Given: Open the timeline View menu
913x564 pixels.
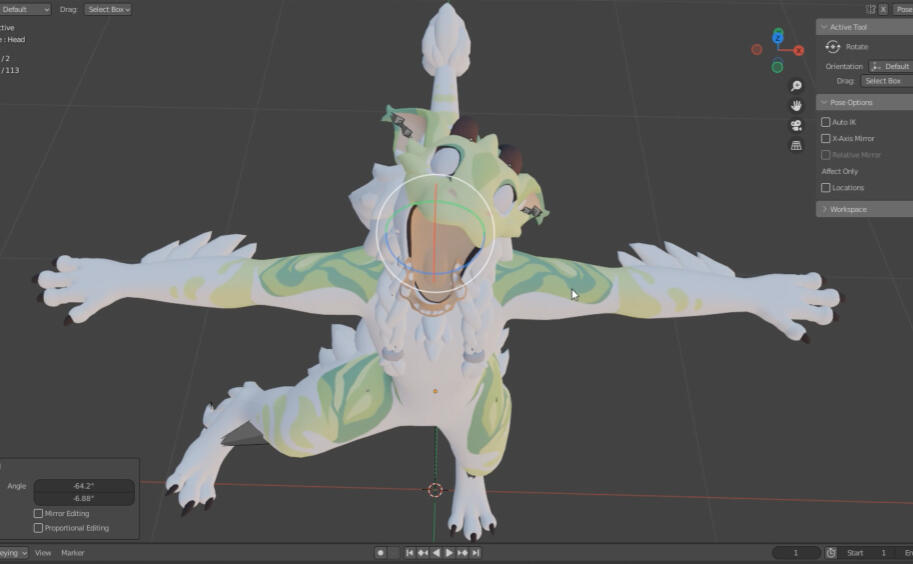Looking at the screenshot, I should pyautogui.click(x=43, y=553).
